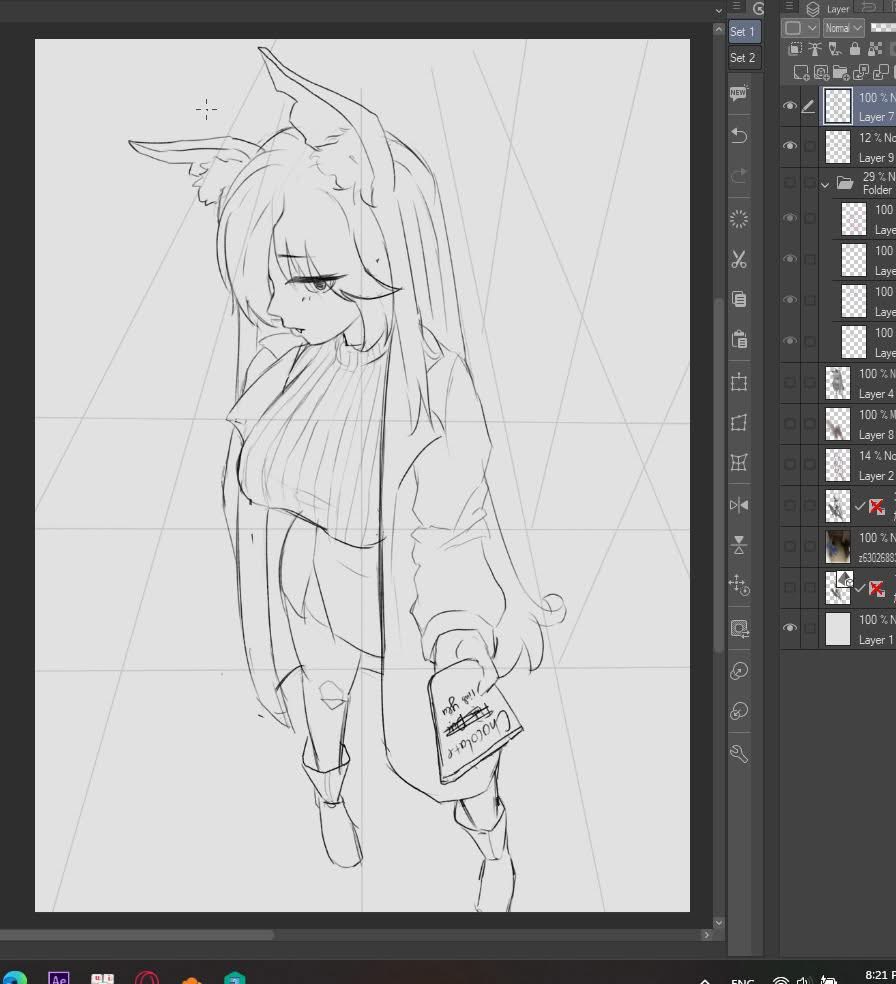Select Layer 1 by its name
This screenshot has width=896, height=984.
point(876,639)
